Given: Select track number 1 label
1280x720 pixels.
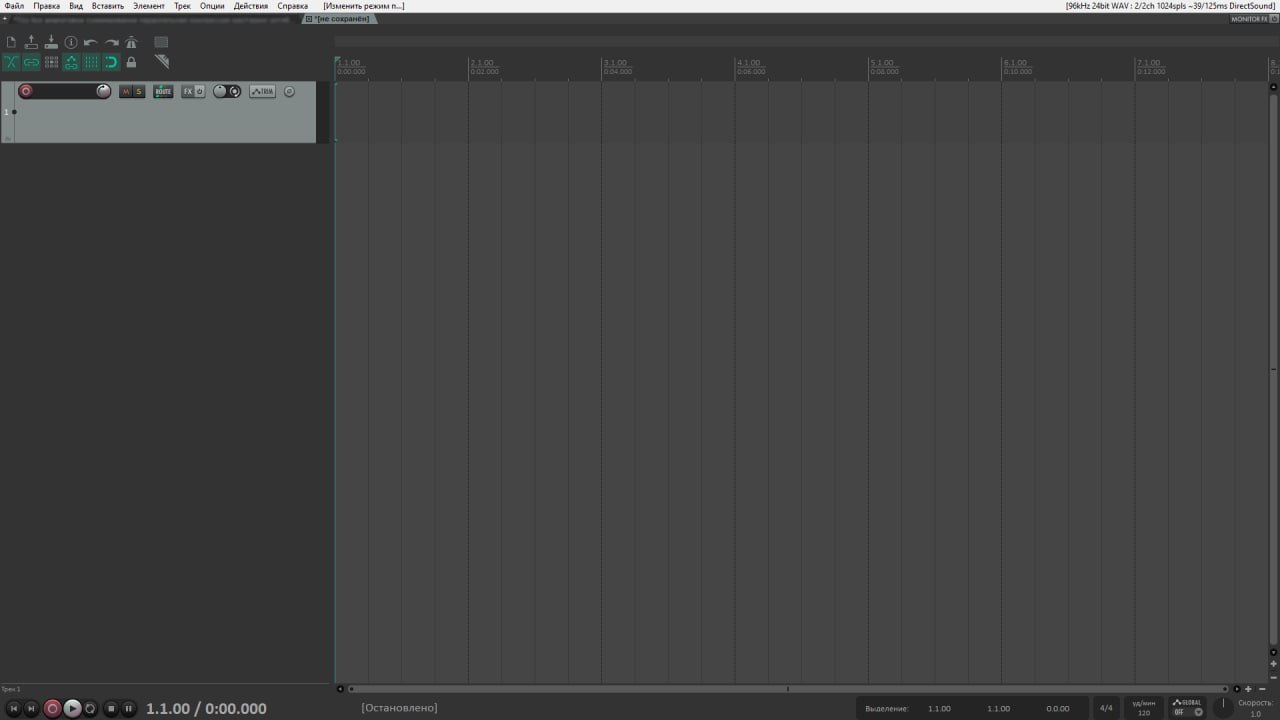Looking at the screenshot, I should pos(6,112).
